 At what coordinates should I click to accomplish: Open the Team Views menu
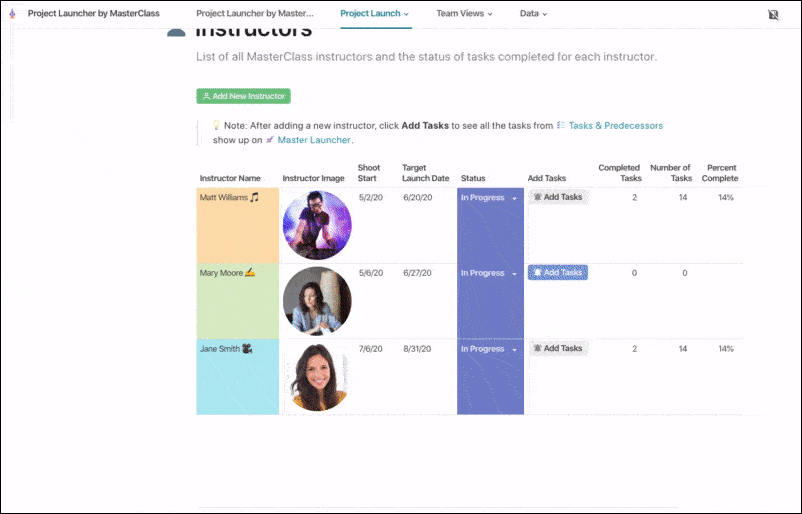click(x=464, y=14)
